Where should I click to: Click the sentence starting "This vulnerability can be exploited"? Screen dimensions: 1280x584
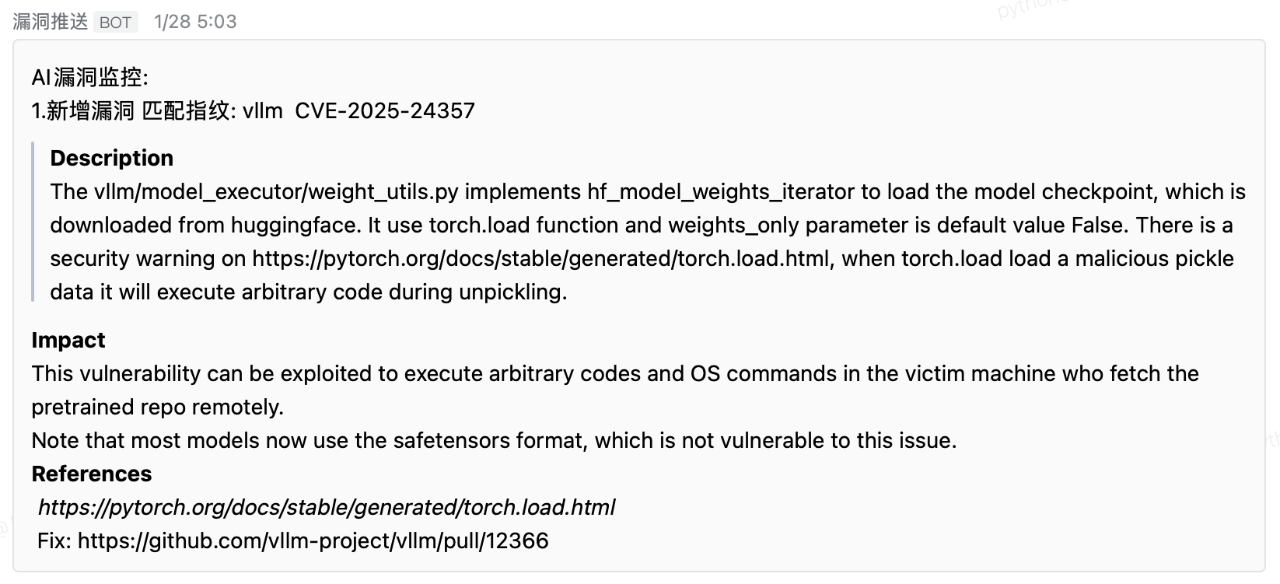(614, 373)
